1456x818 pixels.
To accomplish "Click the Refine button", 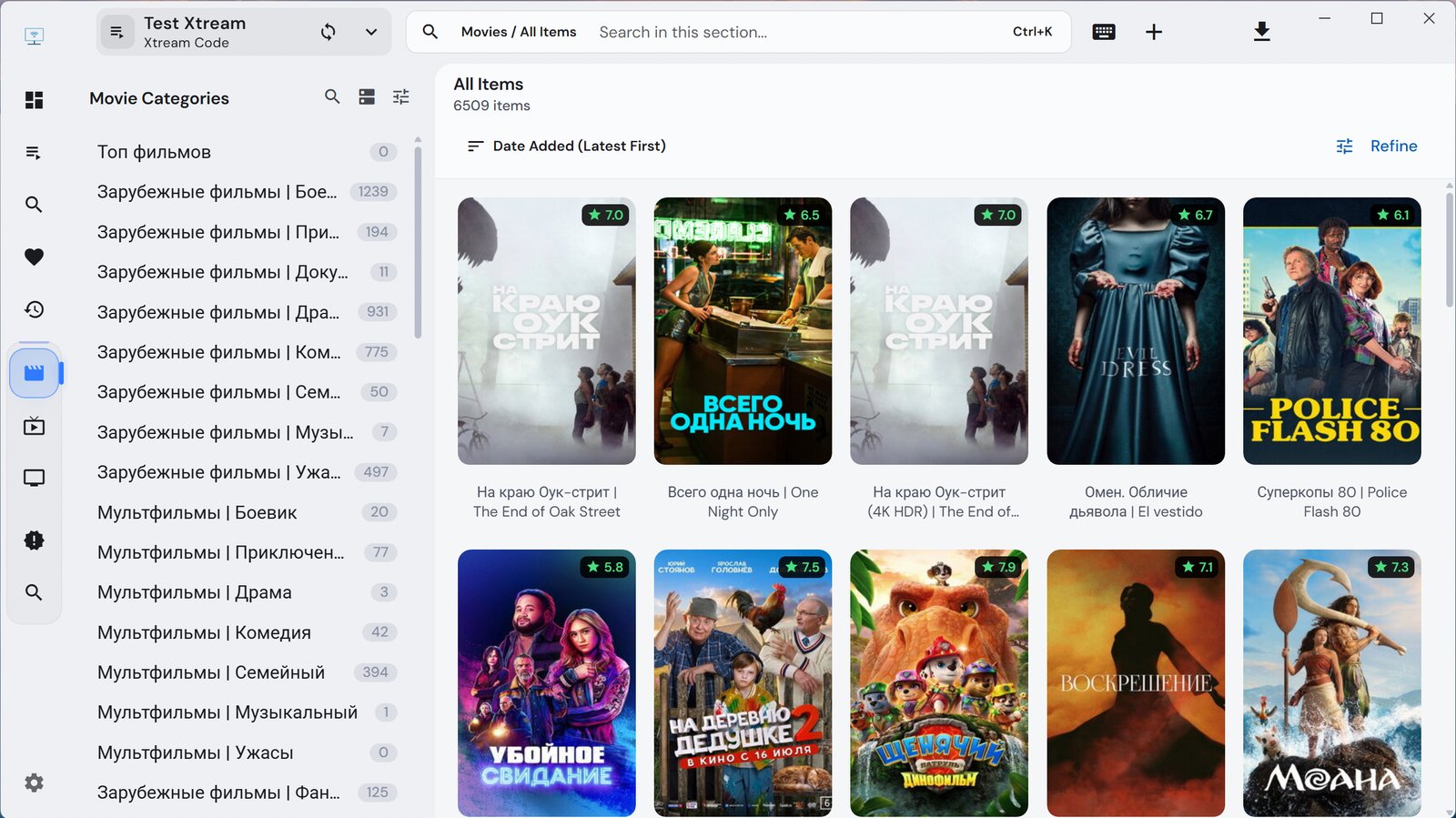I will point(1376,146).
